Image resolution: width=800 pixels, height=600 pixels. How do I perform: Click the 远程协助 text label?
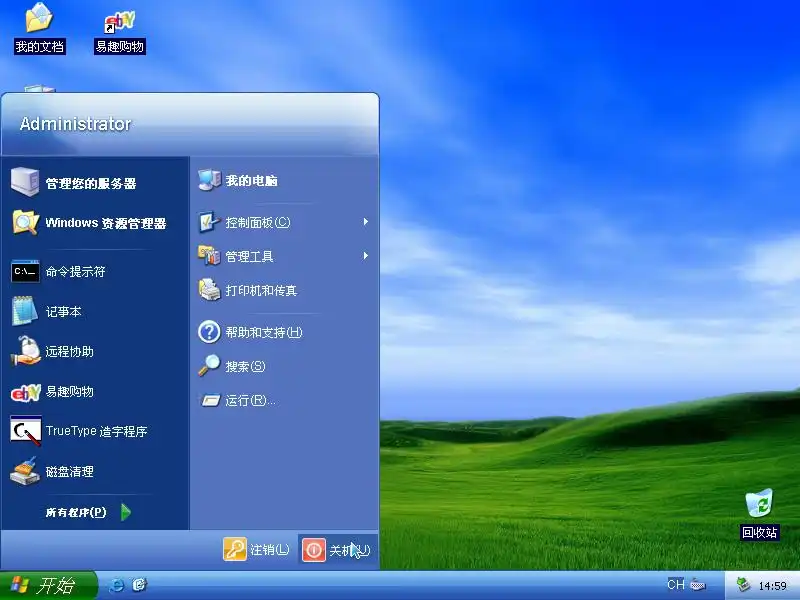tap(69, 352)
